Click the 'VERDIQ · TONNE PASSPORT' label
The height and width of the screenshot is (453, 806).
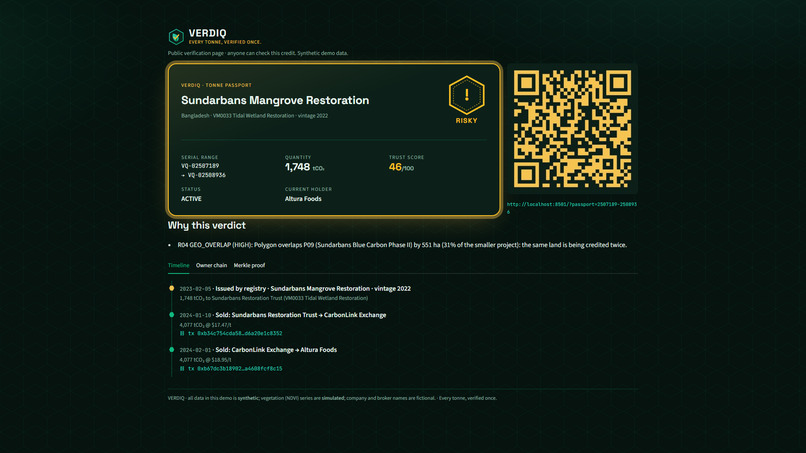click(216, 85)
